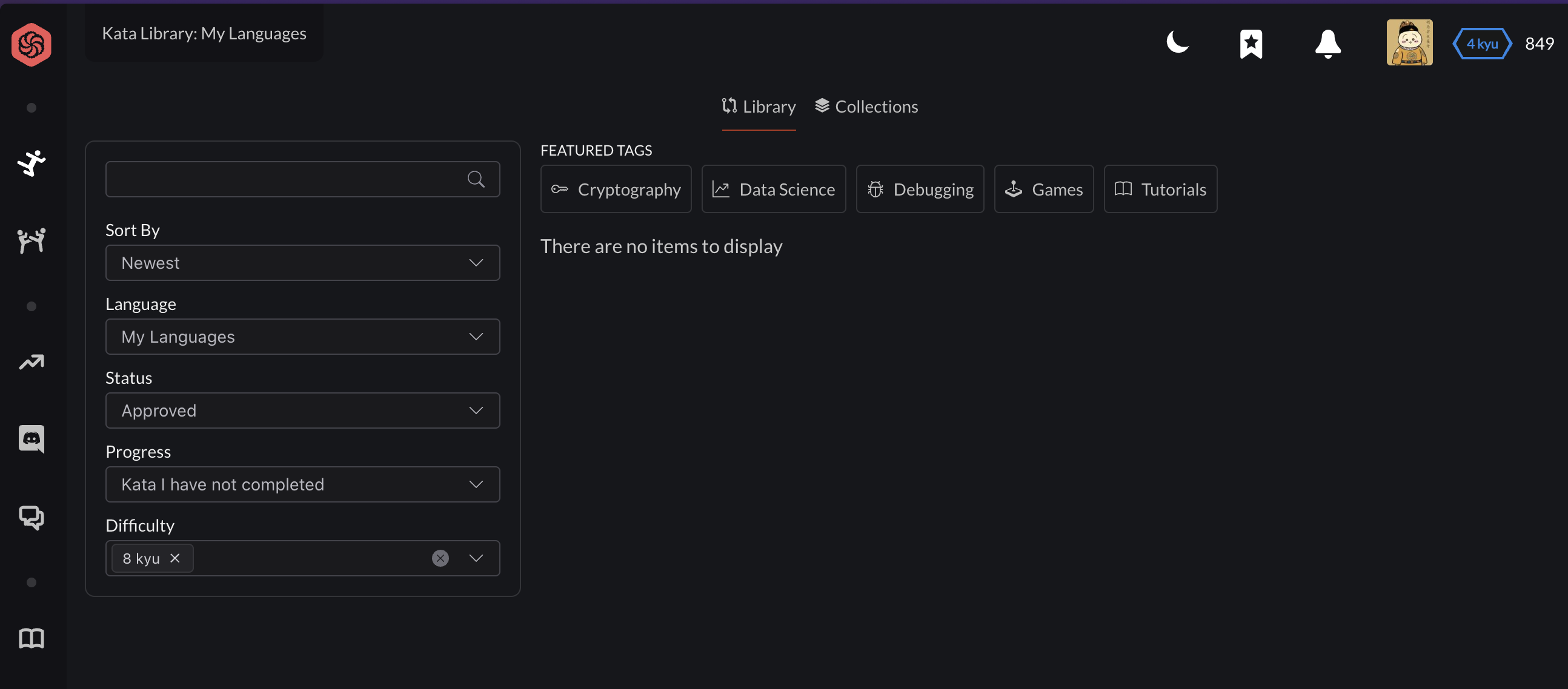Open the Docs book icon in sidebar
The height and width of the screenshot is (689, 1568).
pyautogui.click(x=31, y=638)
